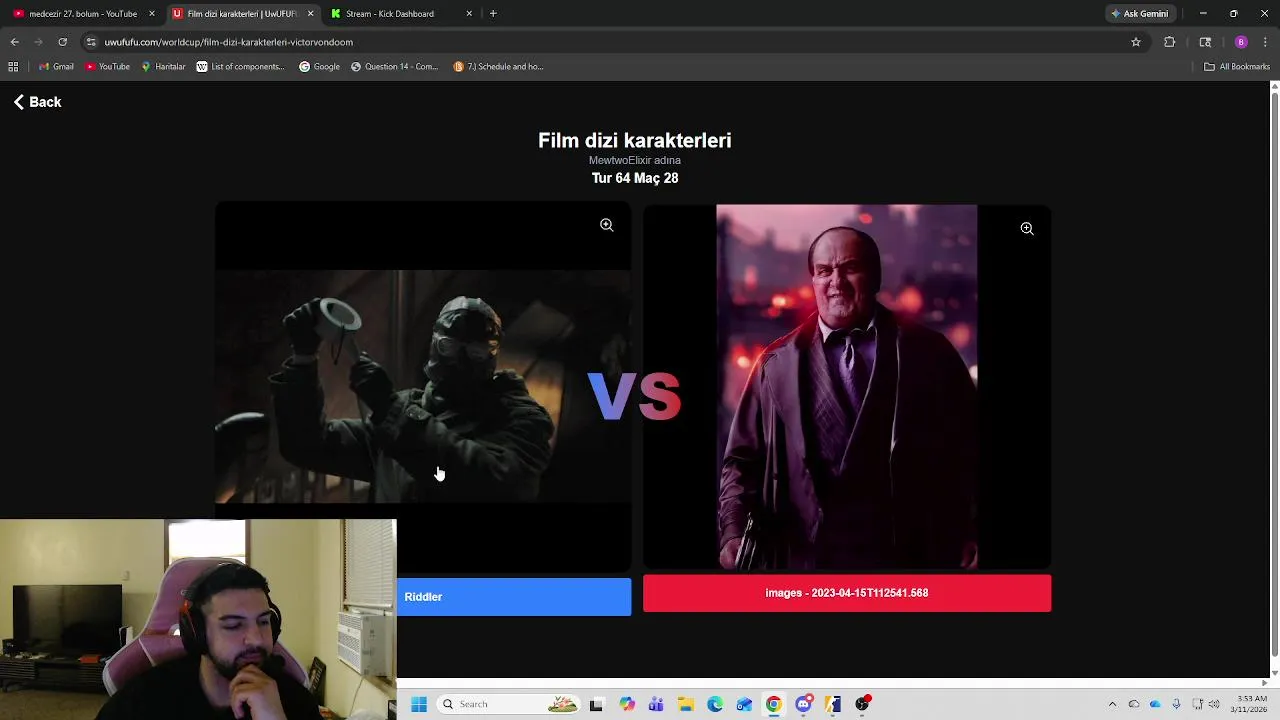The image size is (1280, 720).
Task: Open the Haritalar bookmark
Action: point(163,67)
